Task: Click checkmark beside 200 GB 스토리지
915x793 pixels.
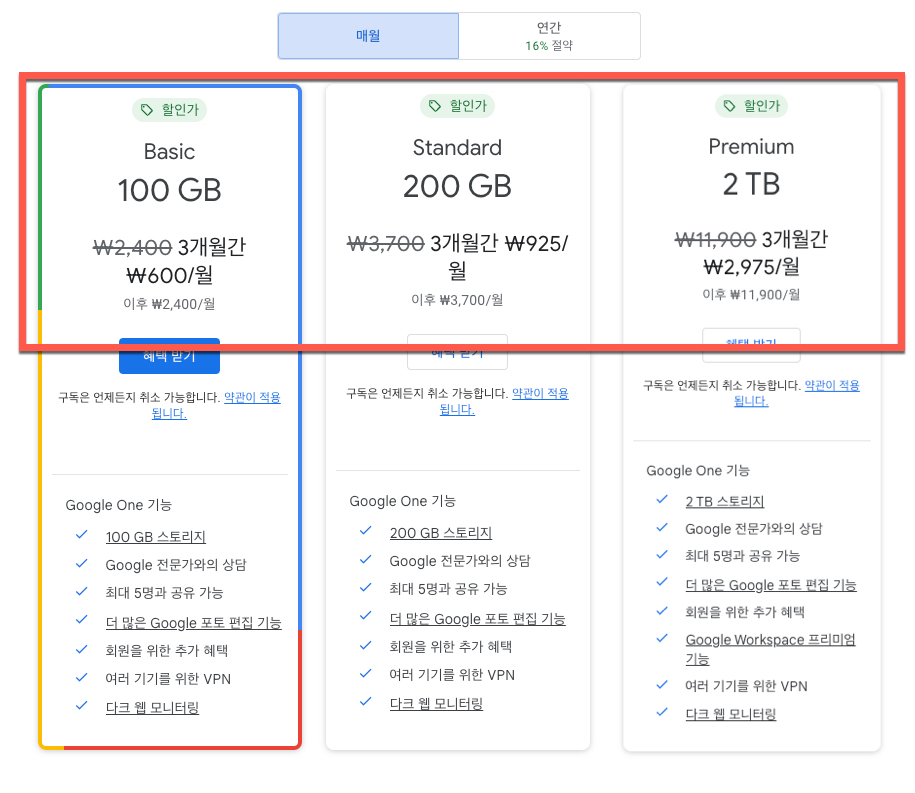Action: coord(366,530)
